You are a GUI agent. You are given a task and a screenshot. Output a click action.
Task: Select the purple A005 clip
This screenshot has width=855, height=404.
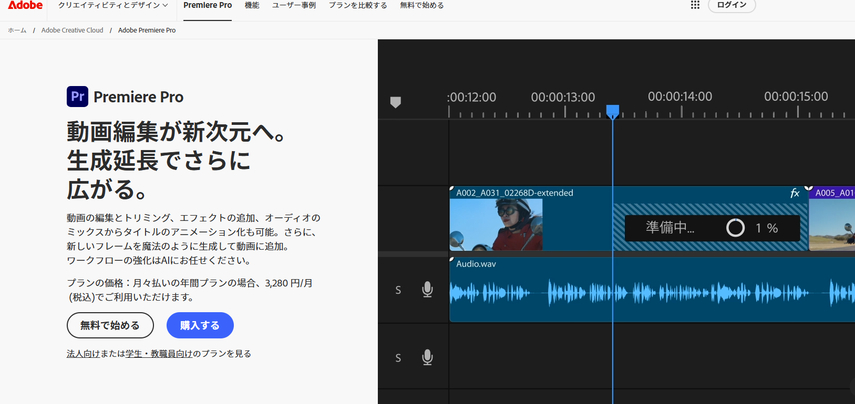point(832,218)
